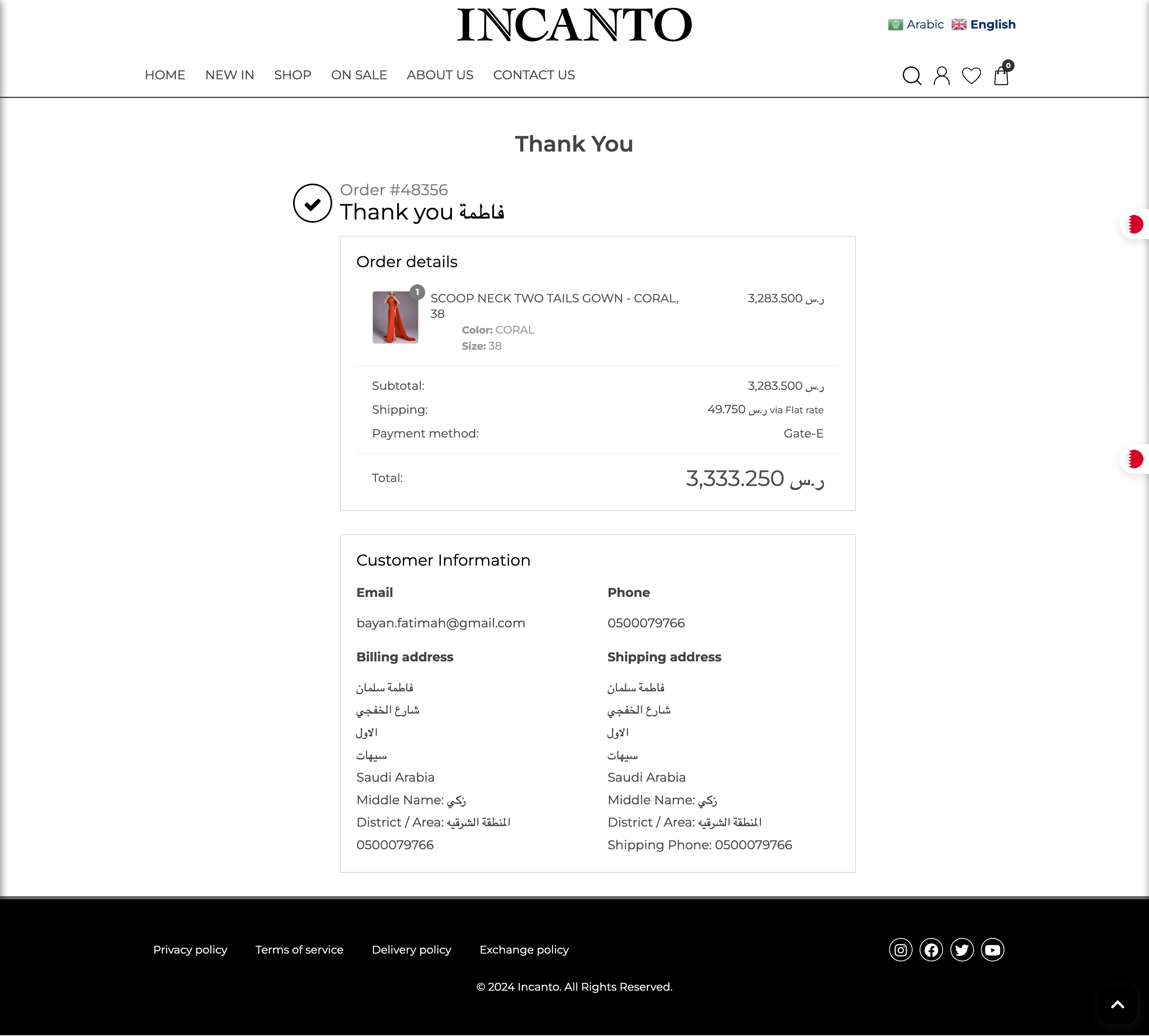Viewport: 1149px width, 1036px height.
Task: Click the lower Bahrain flag side tab
Action: pos(1134,459)
